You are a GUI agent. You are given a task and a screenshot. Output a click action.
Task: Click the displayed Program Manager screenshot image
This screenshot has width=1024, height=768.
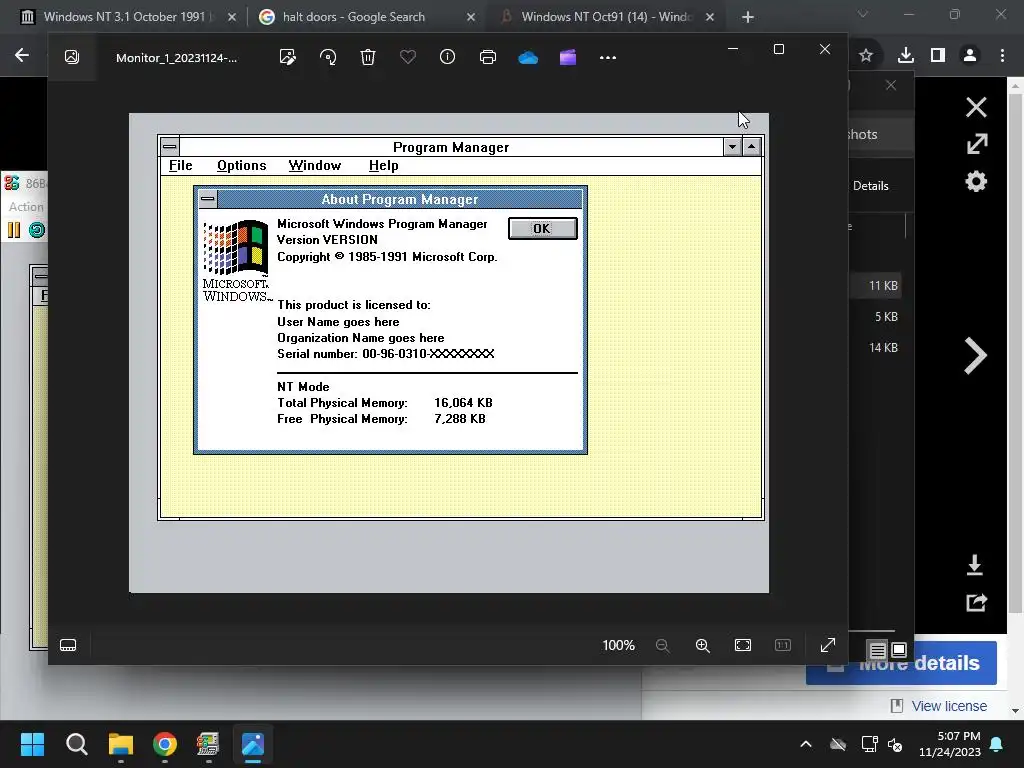[x=449, y=353]
